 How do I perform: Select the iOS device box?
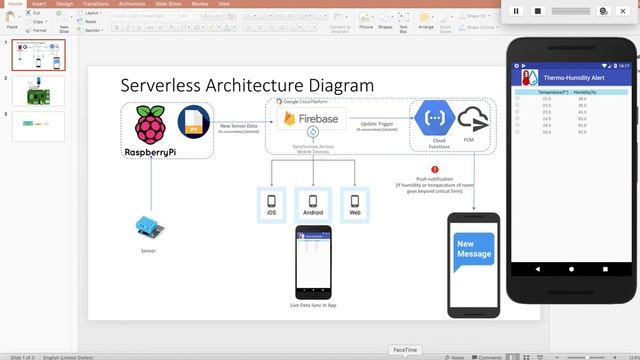click(271, 205)
